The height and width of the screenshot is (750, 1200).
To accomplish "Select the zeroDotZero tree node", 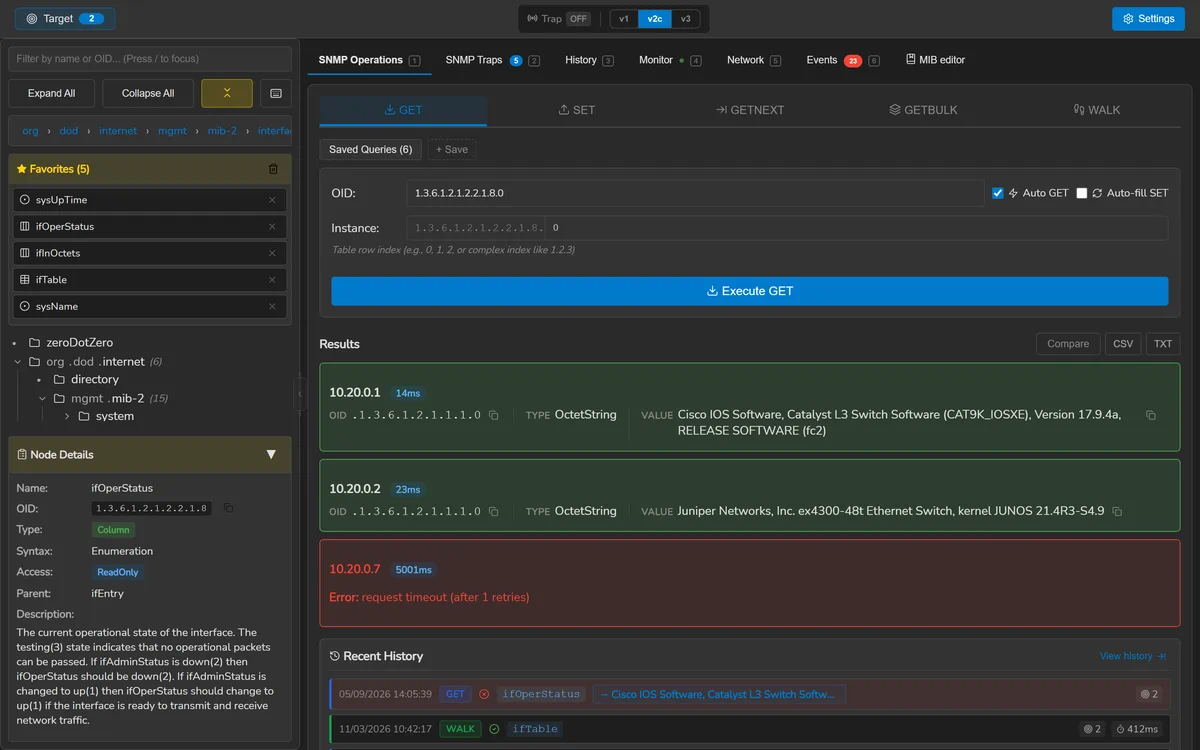I will pos(79,343).
